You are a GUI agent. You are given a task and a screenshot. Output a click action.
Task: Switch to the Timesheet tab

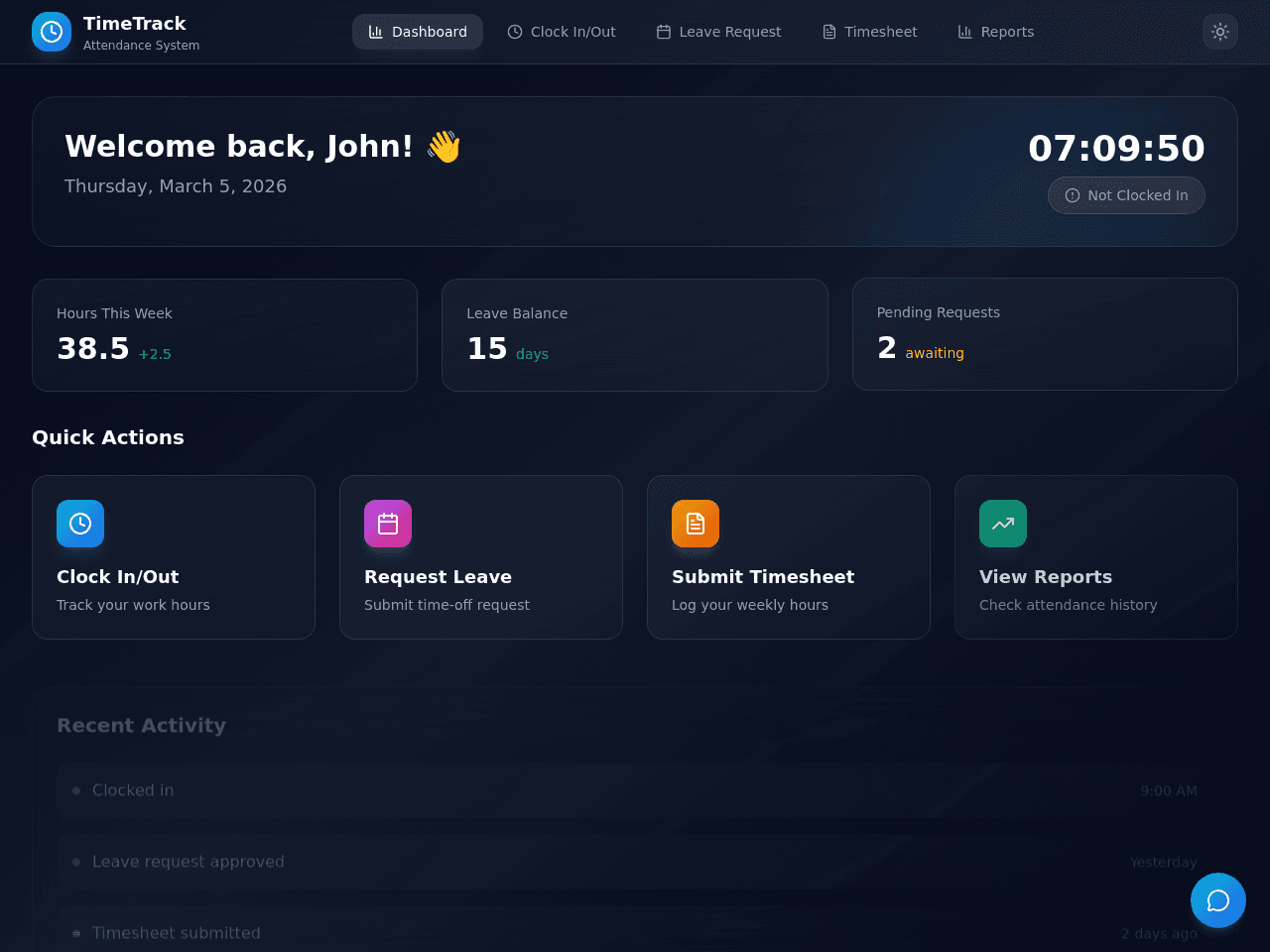870,32
